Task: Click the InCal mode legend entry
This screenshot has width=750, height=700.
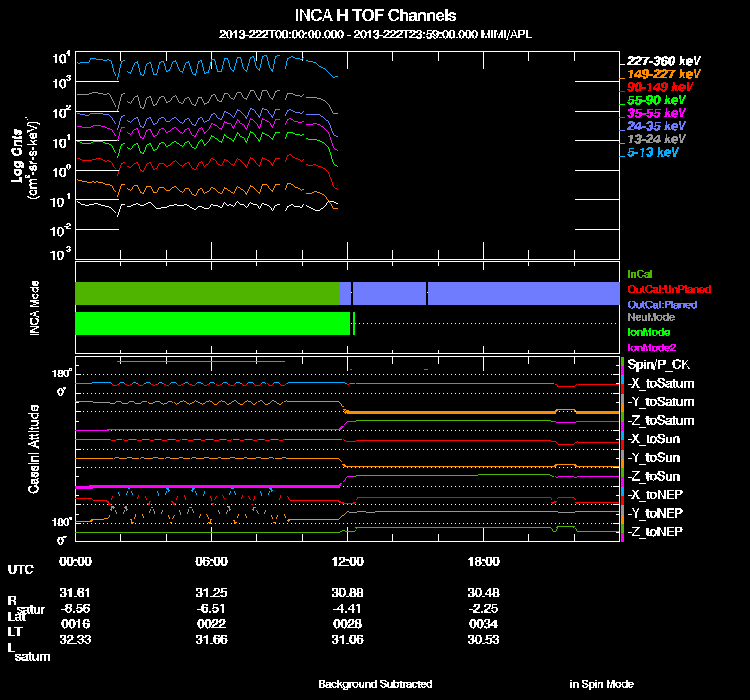Action: (x=640, y=274)
